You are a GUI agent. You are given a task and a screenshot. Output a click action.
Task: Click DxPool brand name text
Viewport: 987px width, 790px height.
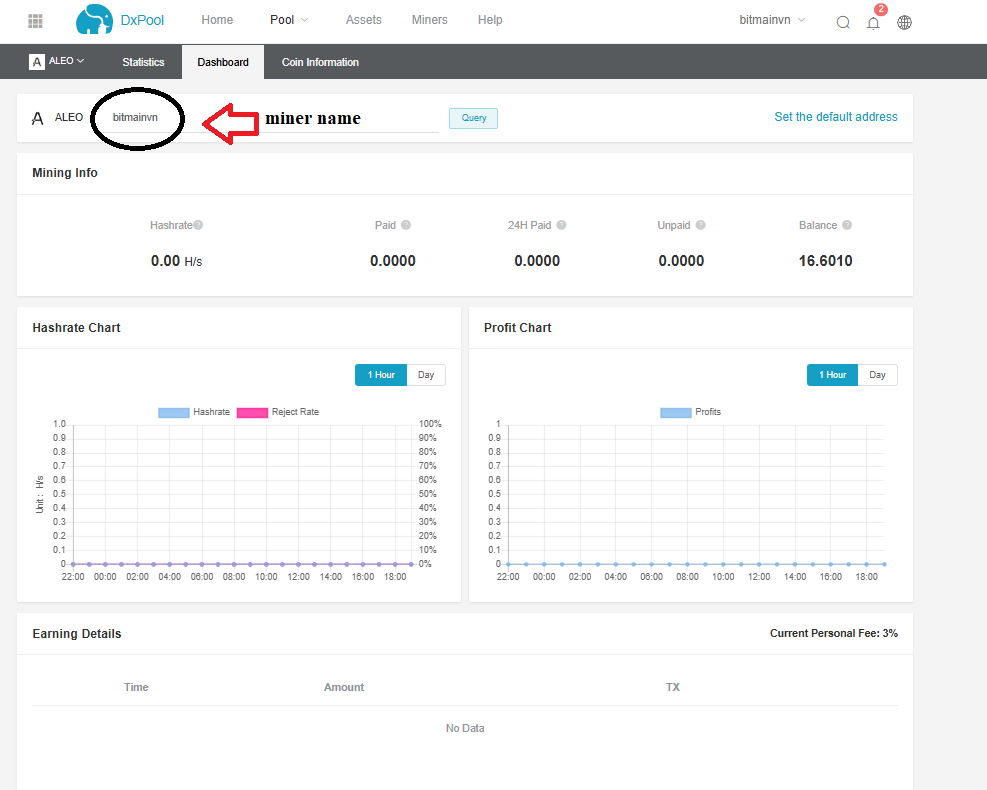pyautogui.click(x=142, y=20)
